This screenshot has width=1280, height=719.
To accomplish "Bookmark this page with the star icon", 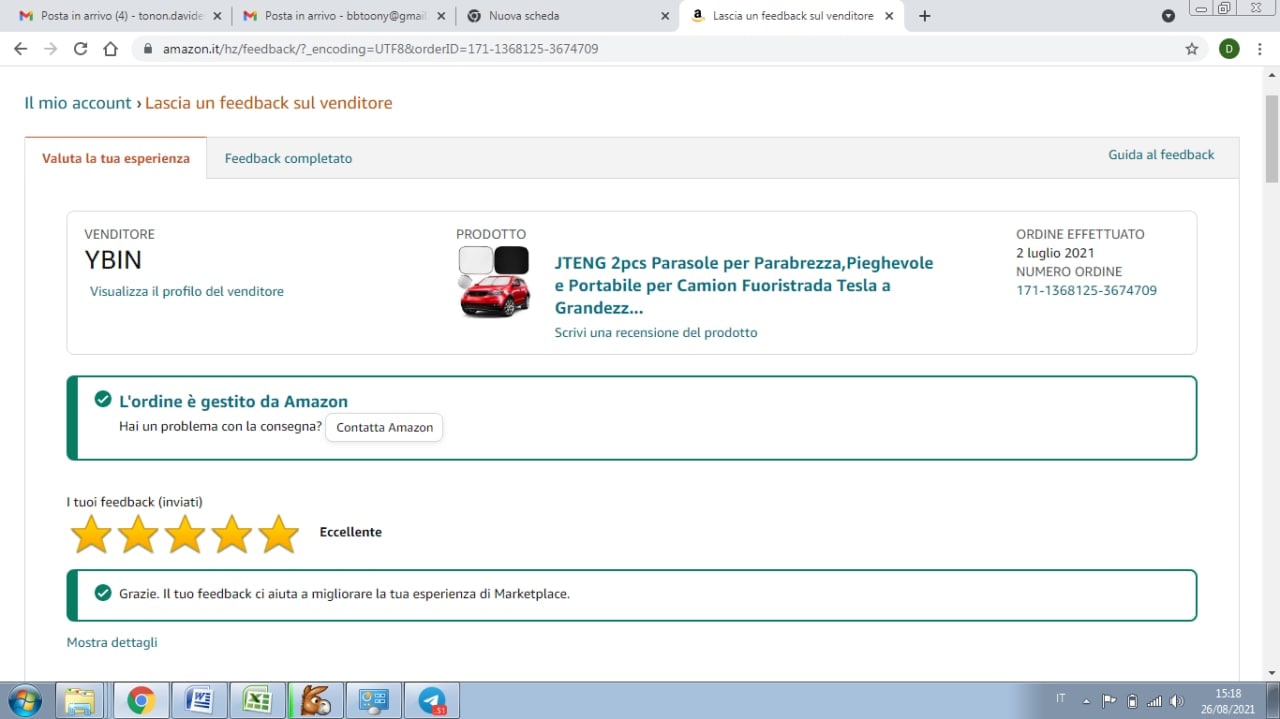I will 1191,48.
